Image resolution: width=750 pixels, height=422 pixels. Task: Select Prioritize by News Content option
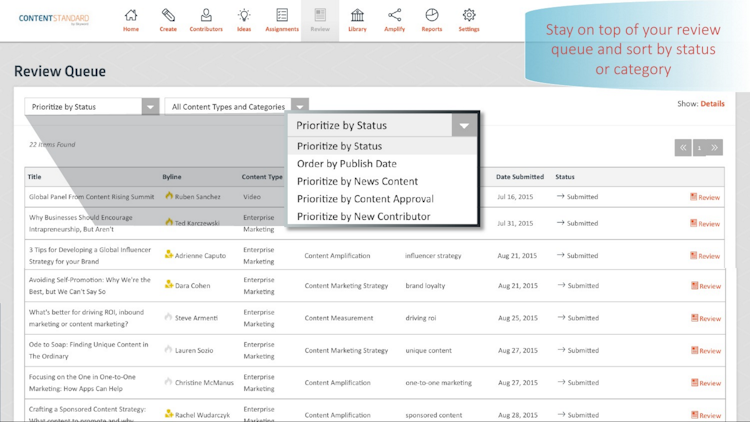[382, 181]
